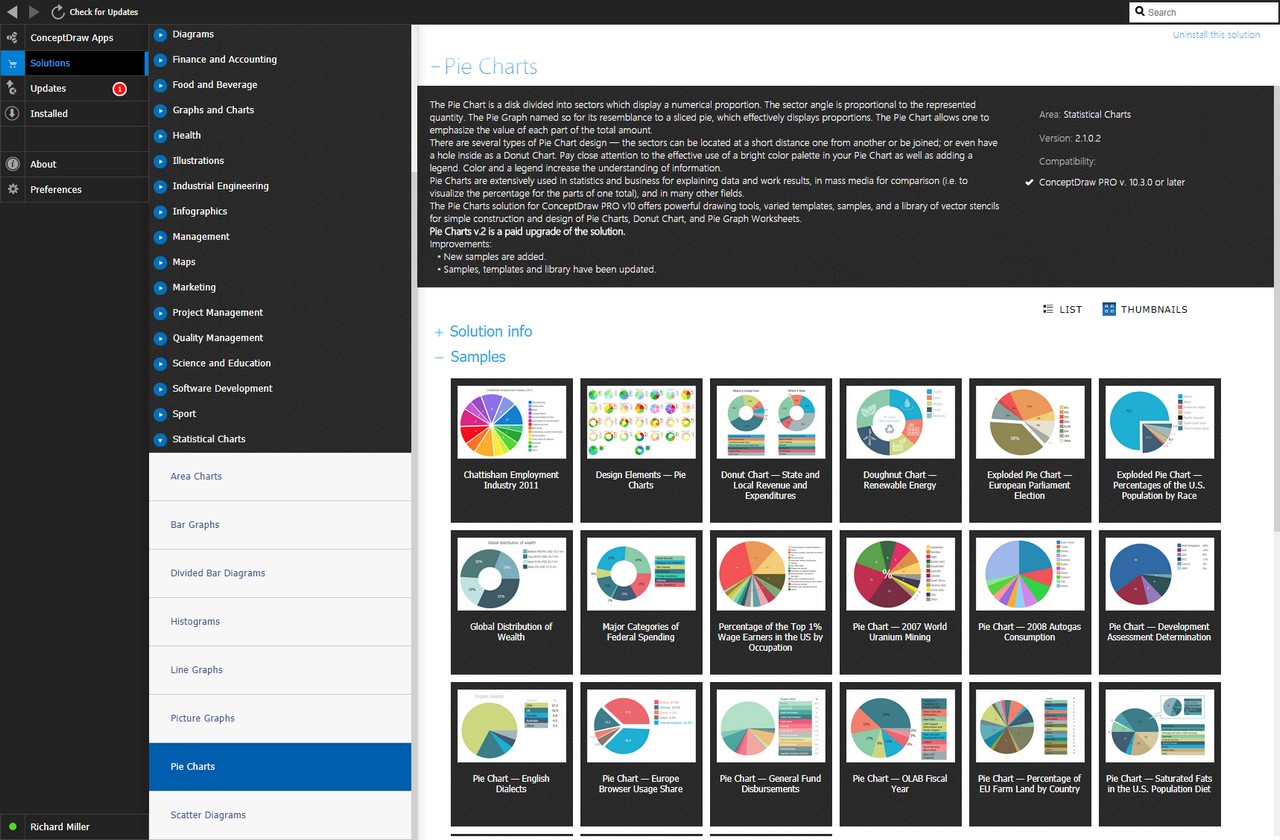This screenshot has height=840, width=1280.
Task: Click the forward navigation arrow
Action: [34, 12]
